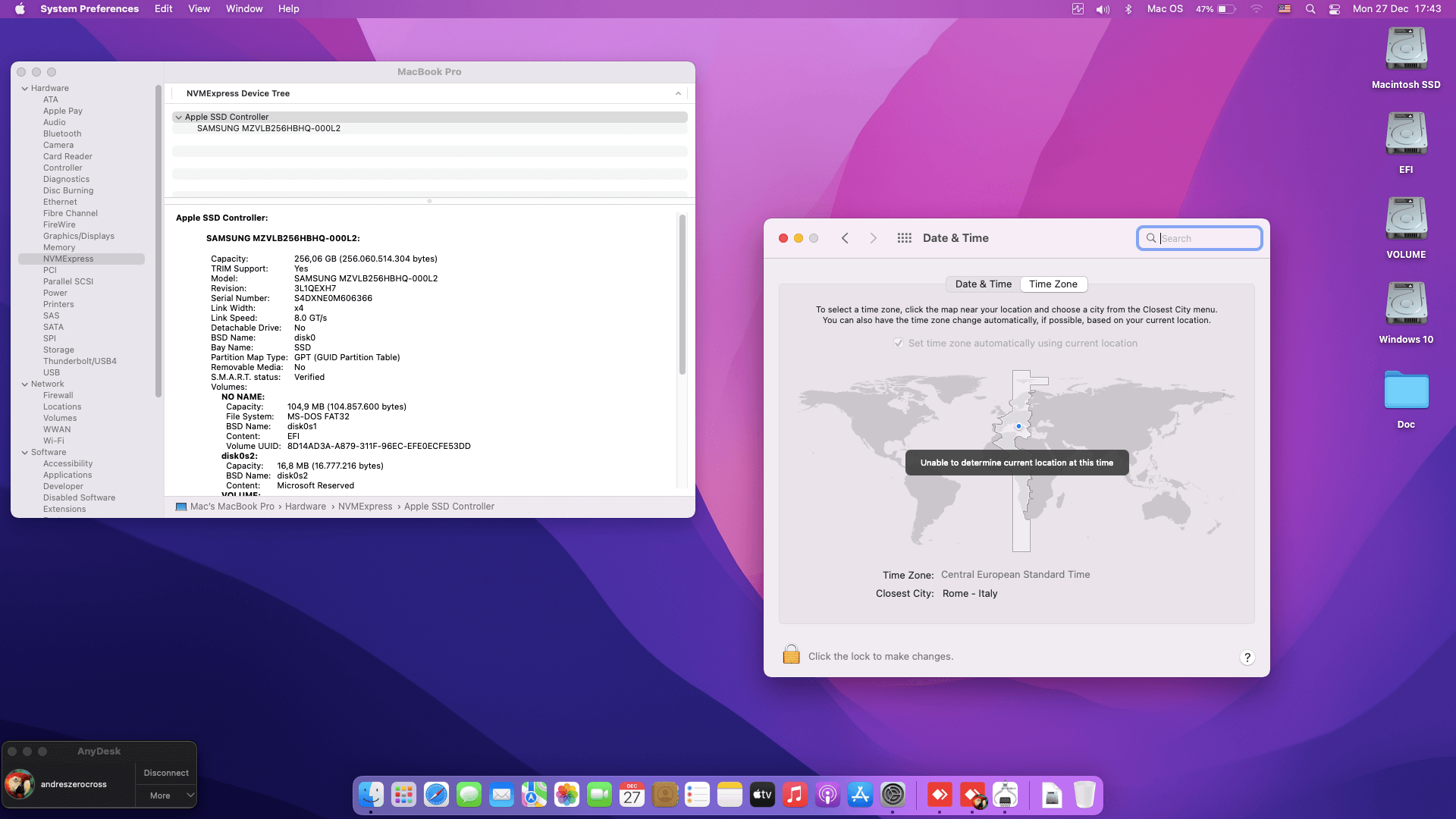
Task: Open Maps app in the Dock
Action: tap(534, 795)
